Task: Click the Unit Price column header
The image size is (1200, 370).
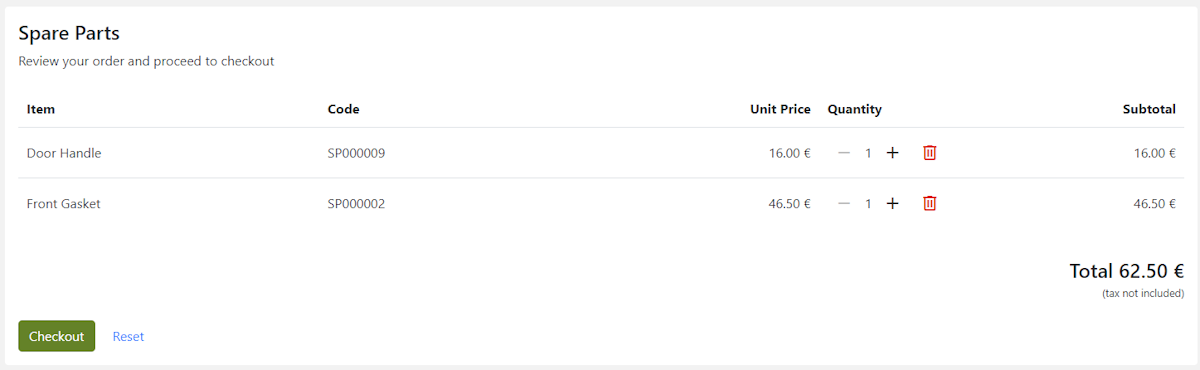Action: click(x=780, y=109)
